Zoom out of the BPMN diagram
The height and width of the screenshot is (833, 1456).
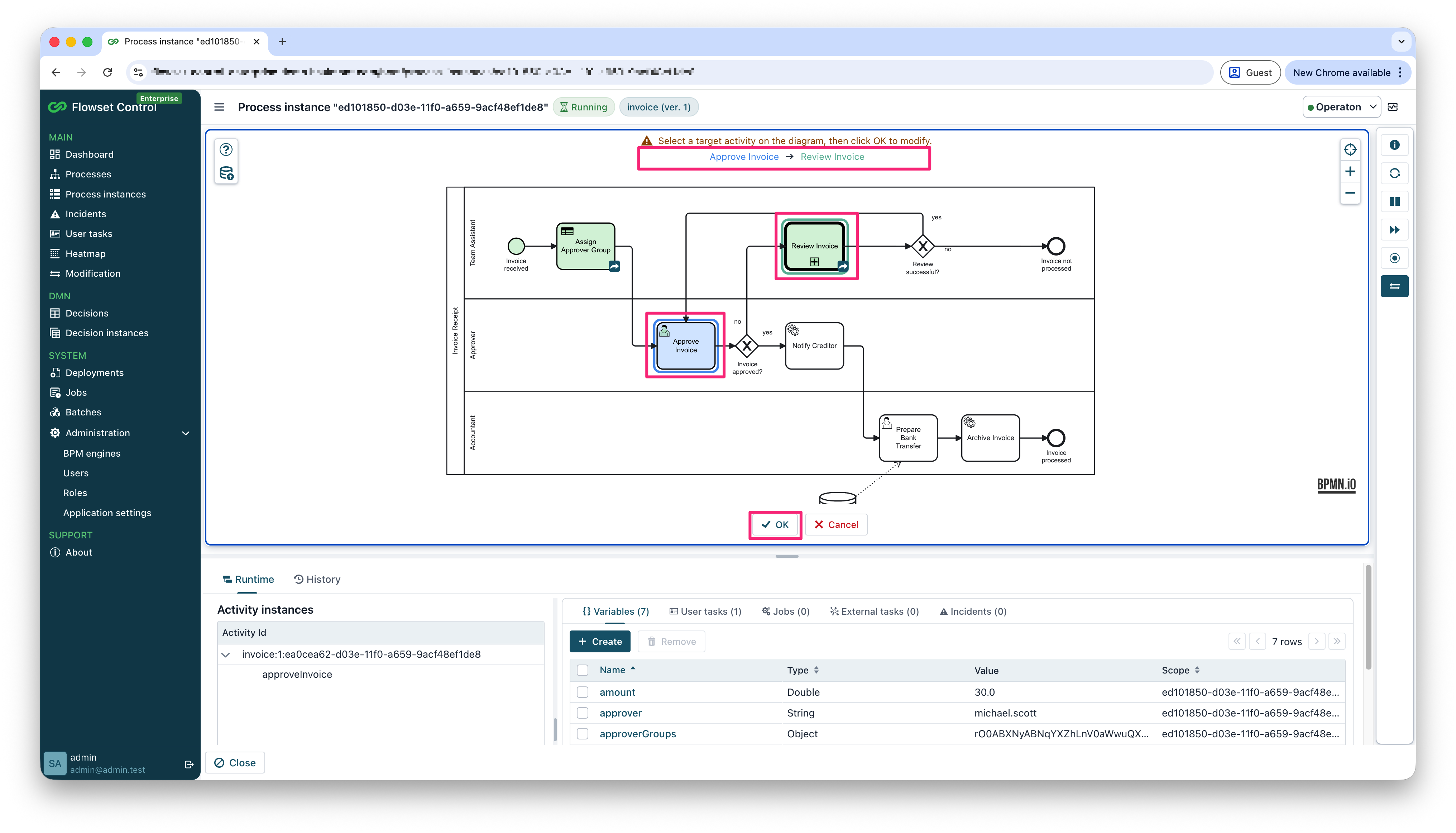click(1350, 193)
